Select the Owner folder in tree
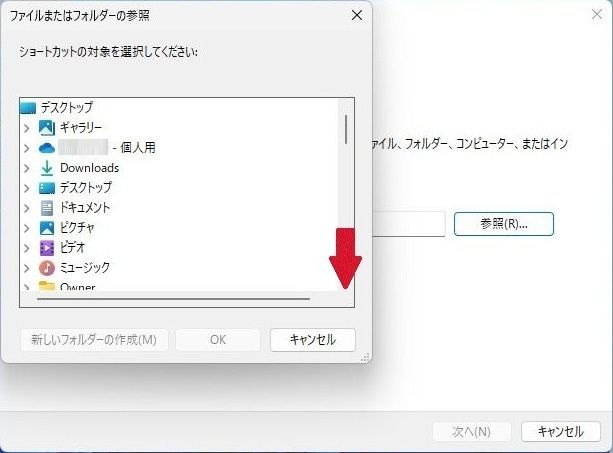Screen dimensions: 613x453 tap(77, 287)
